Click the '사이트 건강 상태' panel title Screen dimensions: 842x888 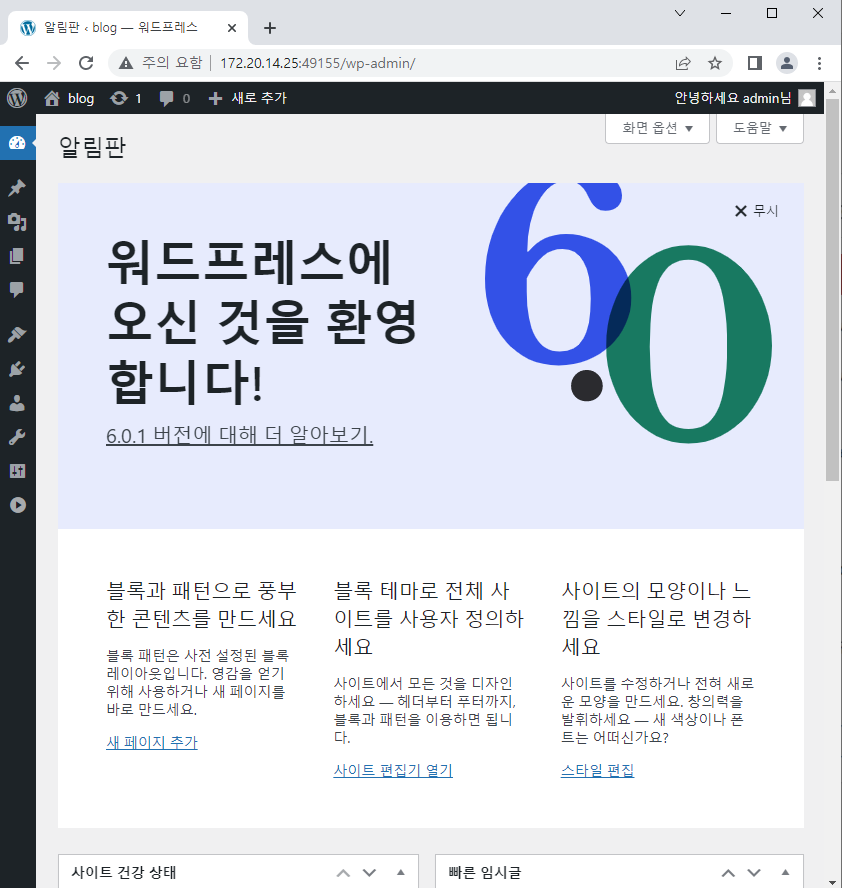pyautogui.click(x=124, y=872)
